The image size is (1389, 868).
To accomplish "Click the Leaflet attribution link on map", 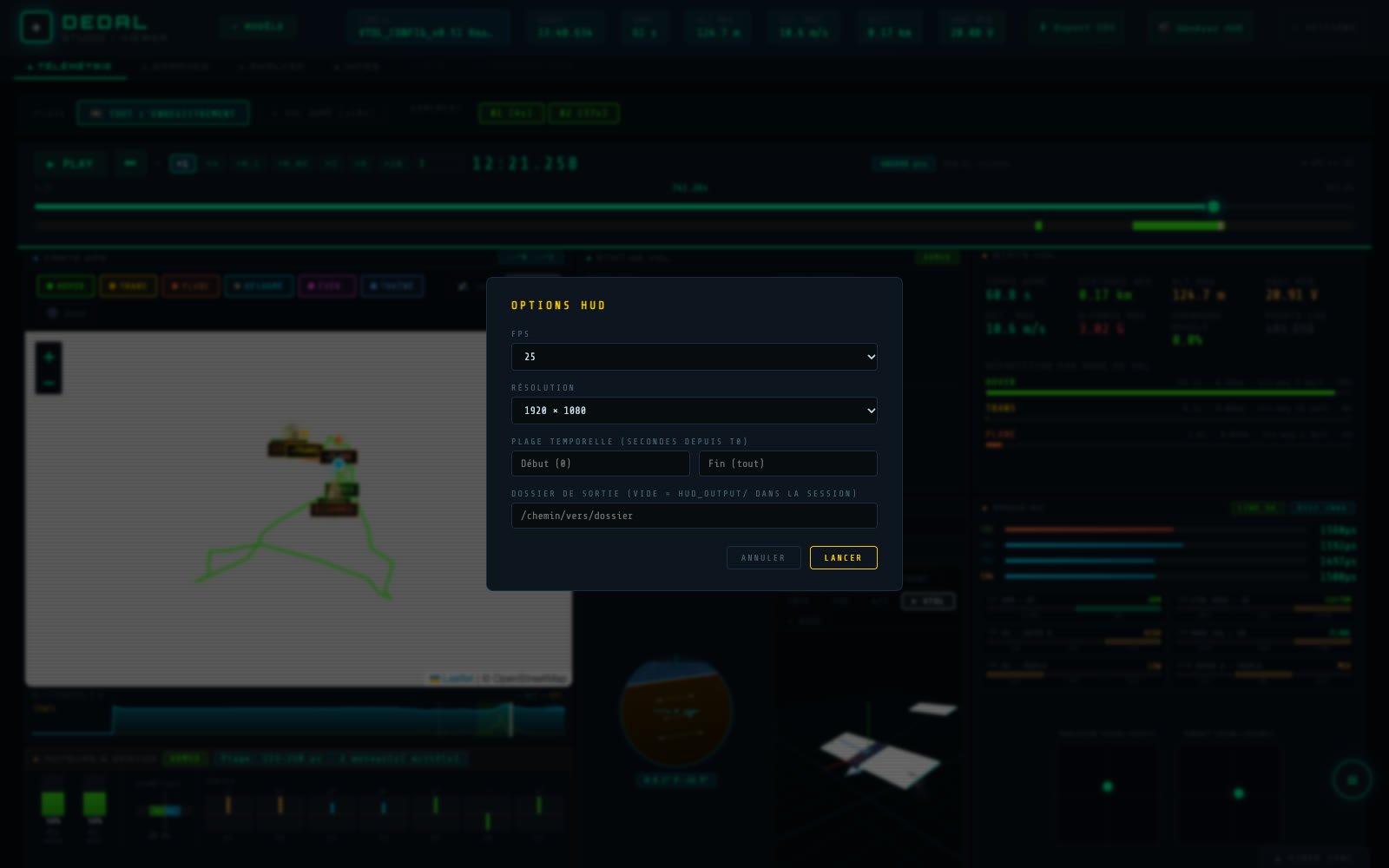I will point(451,678).
